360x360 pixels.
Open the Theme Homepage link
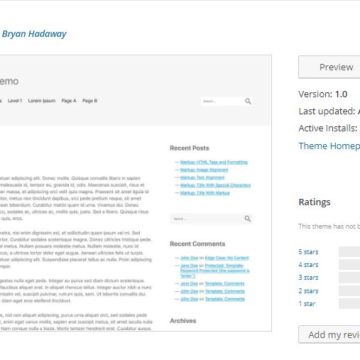click(x=329, y=146)
